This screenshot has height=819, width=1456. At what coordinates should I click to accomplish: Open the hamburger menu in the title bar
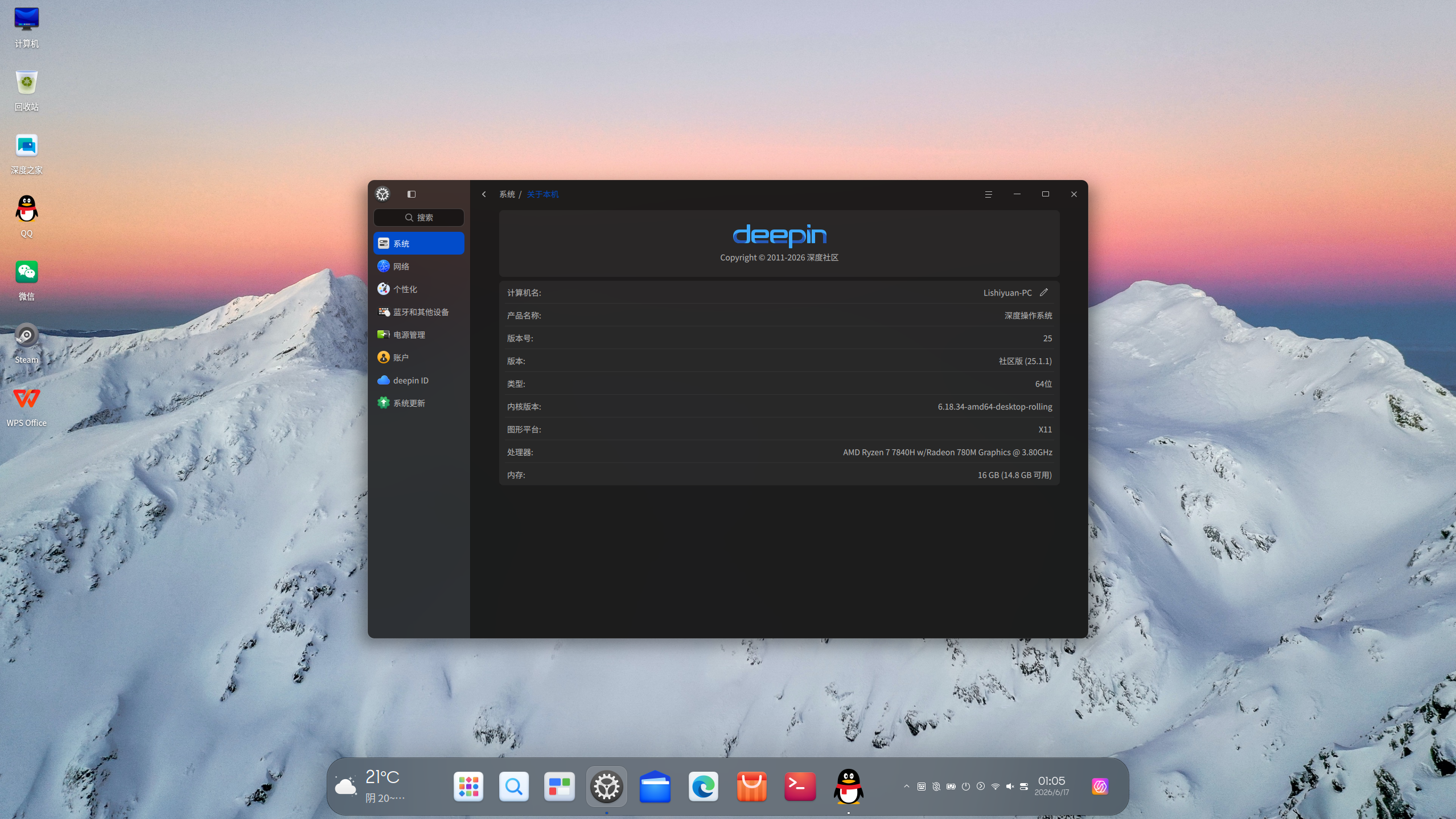pos(988,194)
